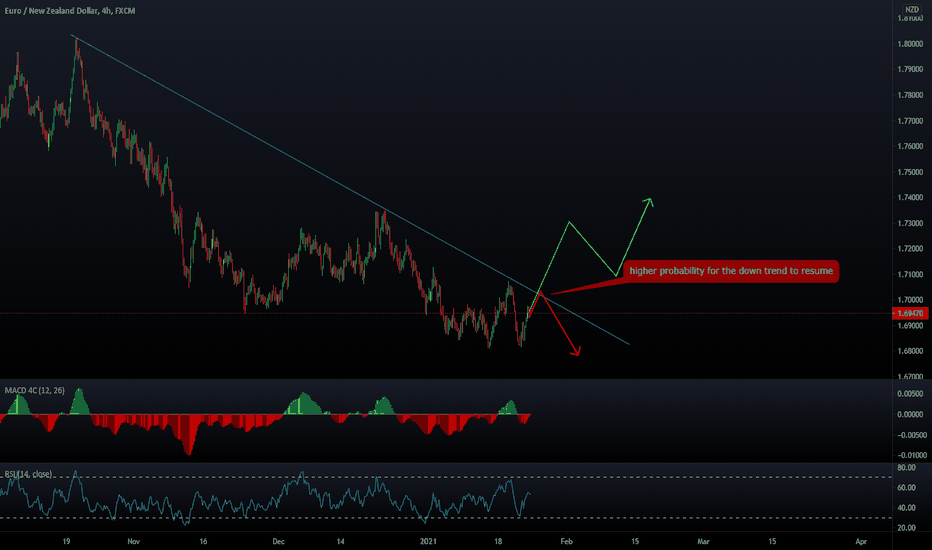Click the Apr label on time axis
932x550 pixels.
click(x=861, y=542)
